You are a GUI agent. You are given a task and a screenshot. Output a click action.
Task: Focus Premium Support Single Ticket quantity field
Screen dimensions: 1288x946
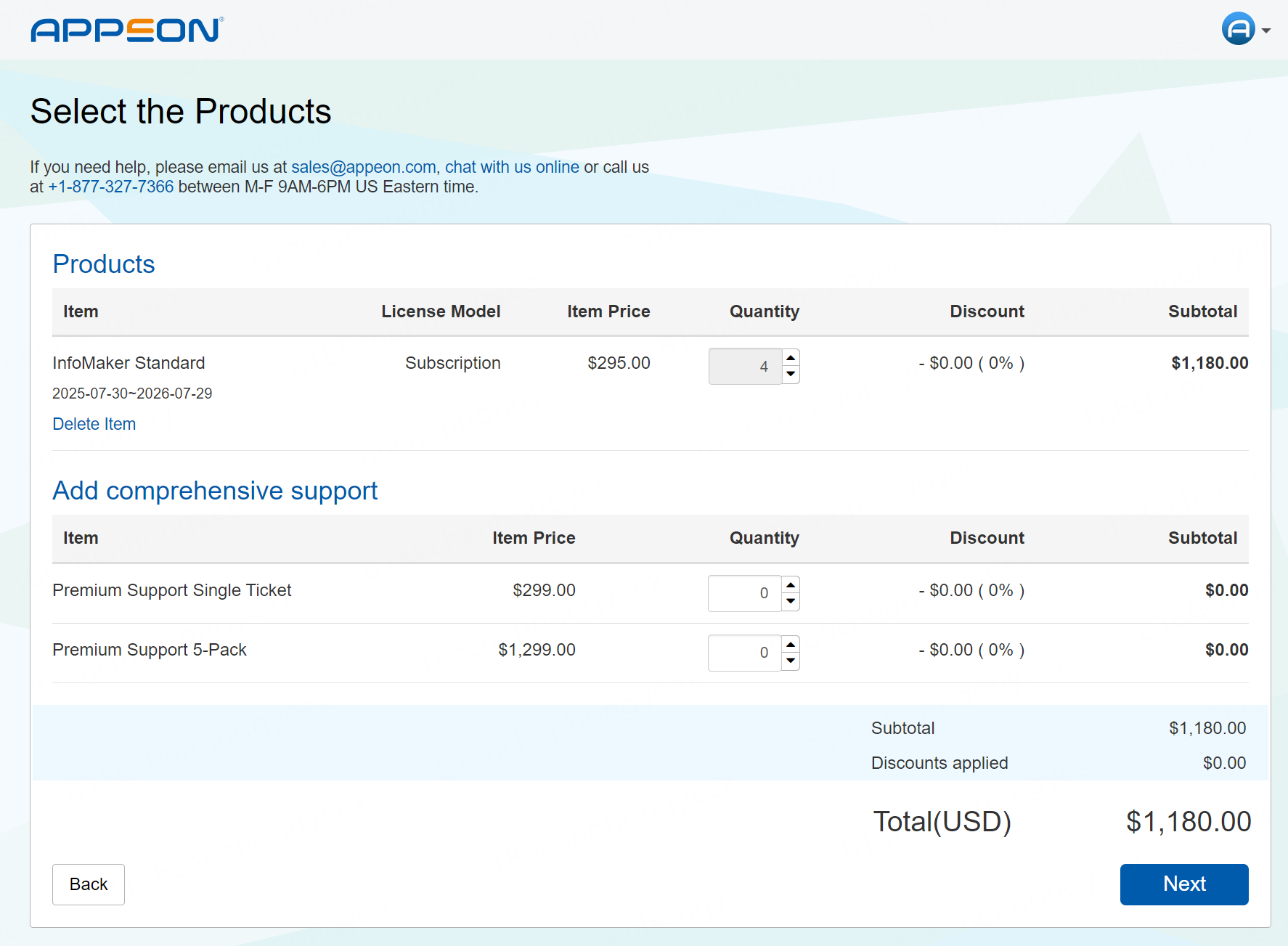pyautogui.click(x=745, y=593)
